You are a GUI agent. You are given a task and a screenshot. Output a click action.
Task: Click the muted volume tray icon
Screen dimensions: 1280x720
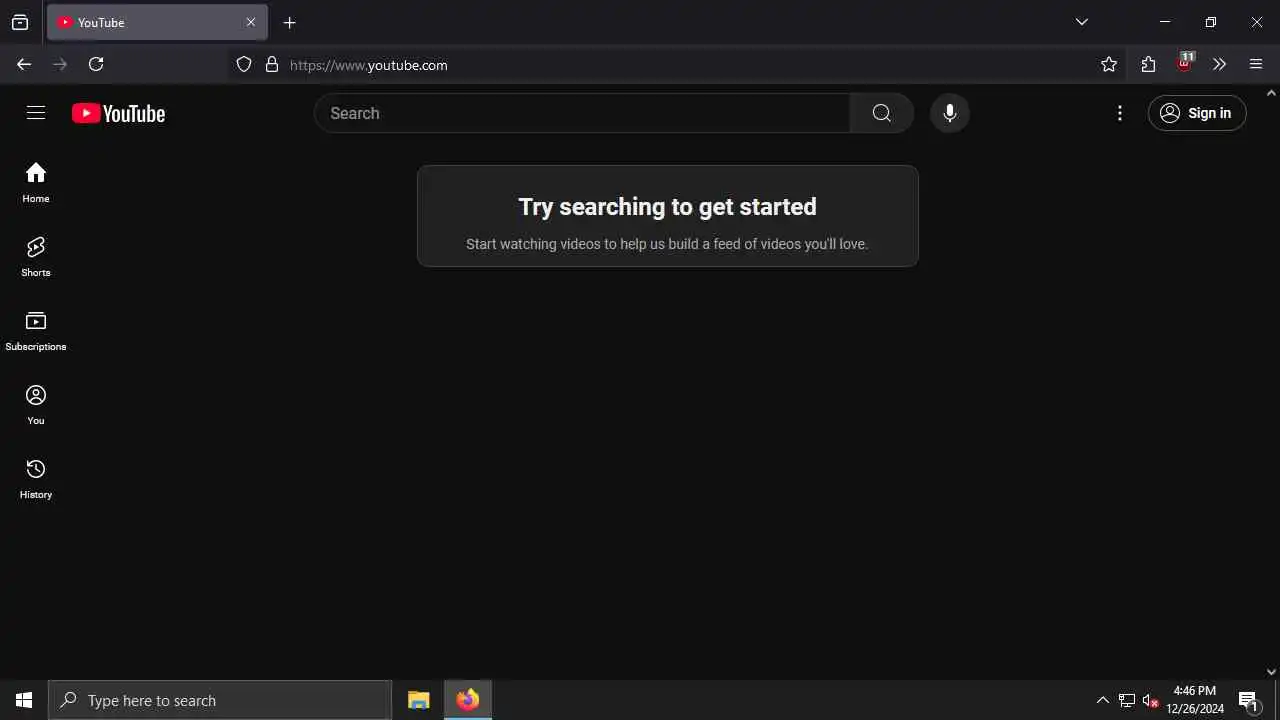pos(1151,700)
